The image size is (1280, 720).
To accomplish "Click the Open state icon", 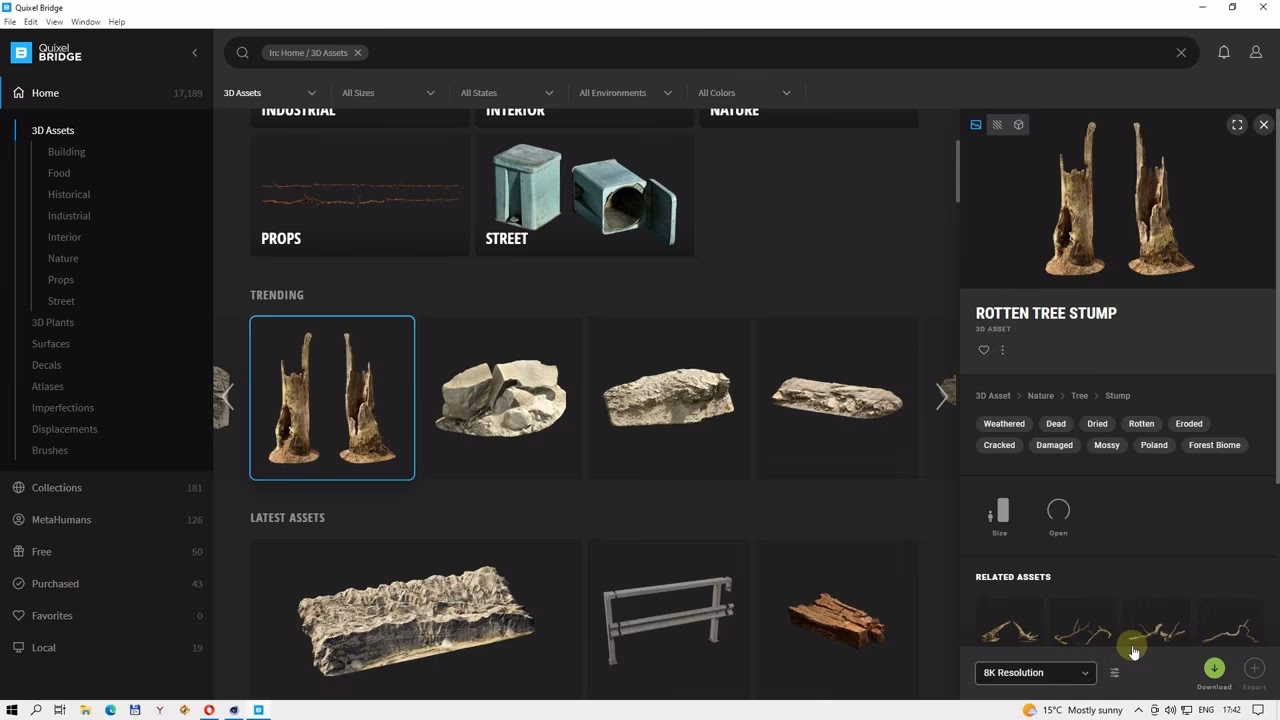I will (1058, 511).
